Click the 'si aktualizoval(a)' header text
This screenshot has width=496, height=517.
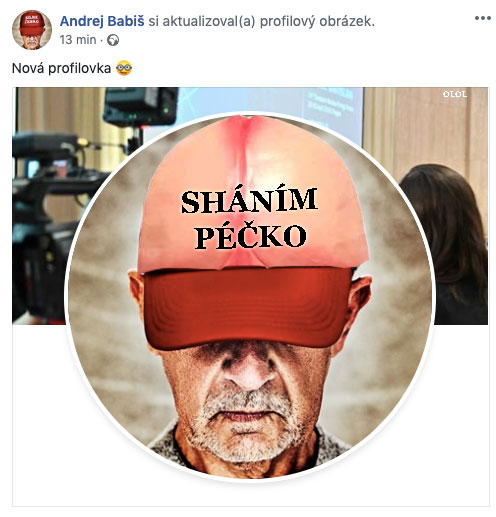point(202,22)
